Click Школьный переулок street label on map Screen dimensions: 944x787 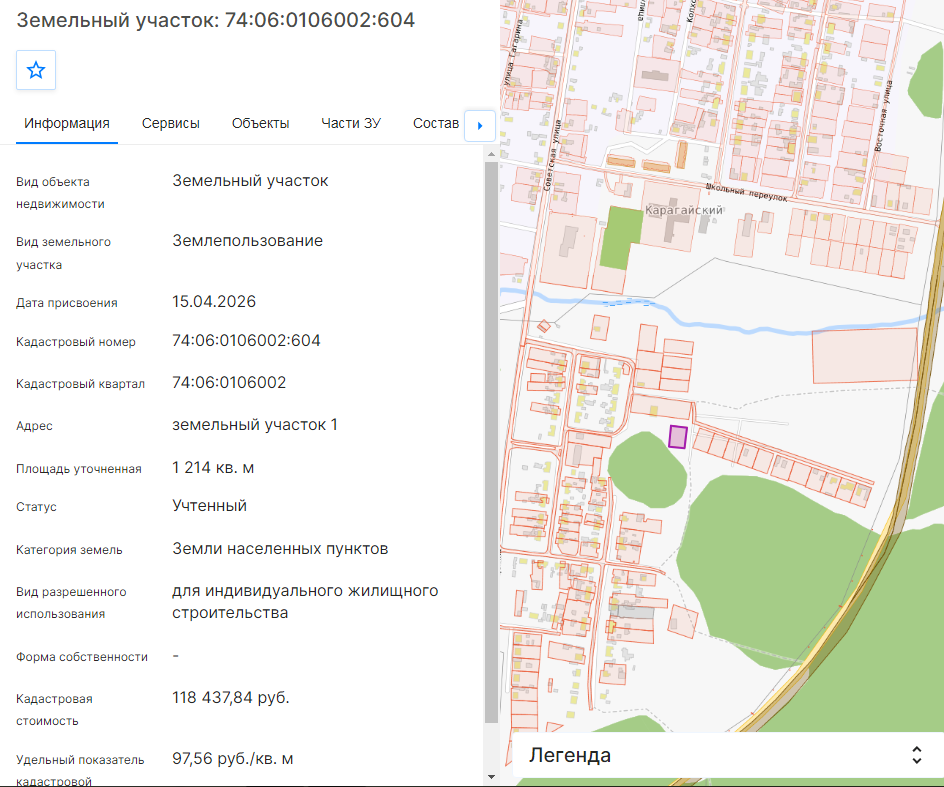point(747,193)
